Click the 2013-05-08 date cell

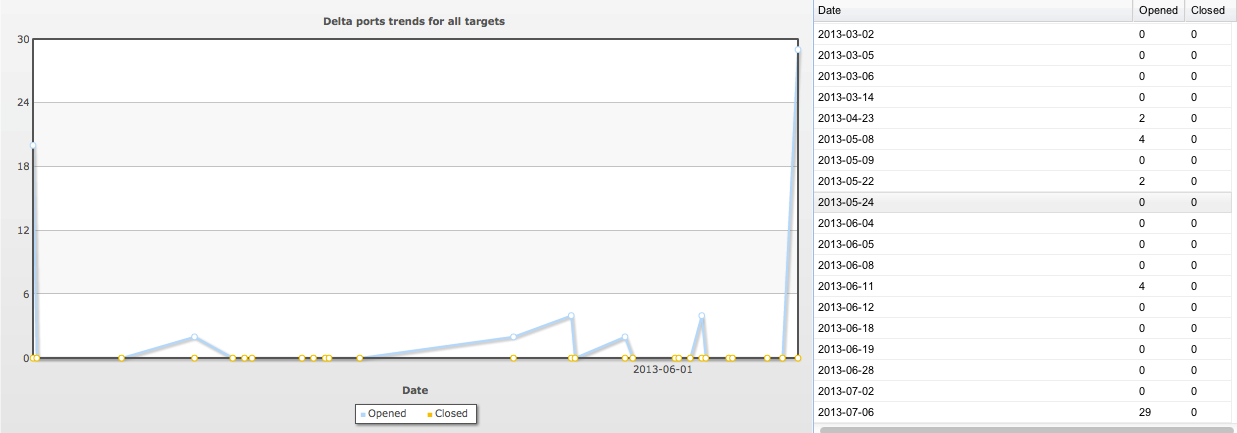pos(845,139)
